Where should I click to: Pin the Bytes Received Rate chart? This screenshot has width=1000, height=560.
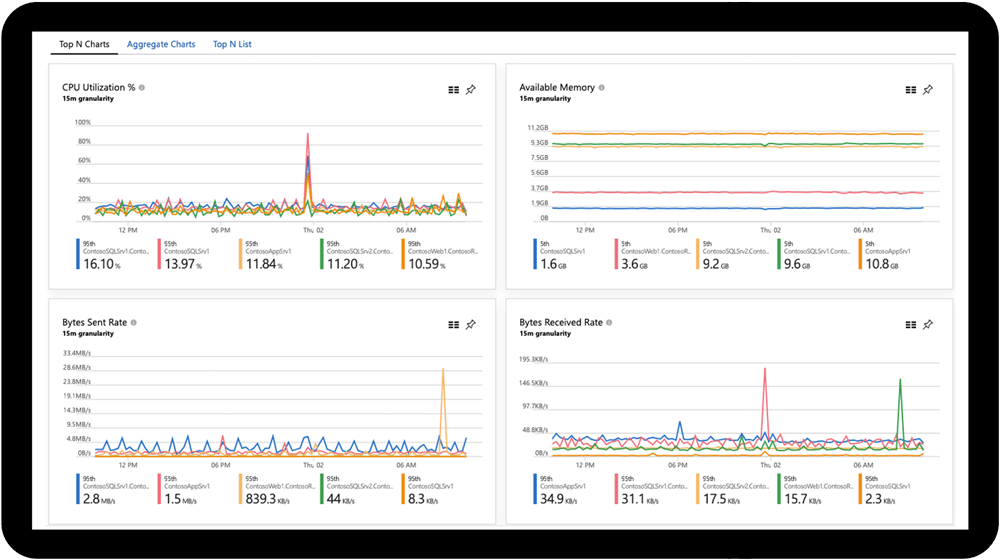tap(928, 325)
